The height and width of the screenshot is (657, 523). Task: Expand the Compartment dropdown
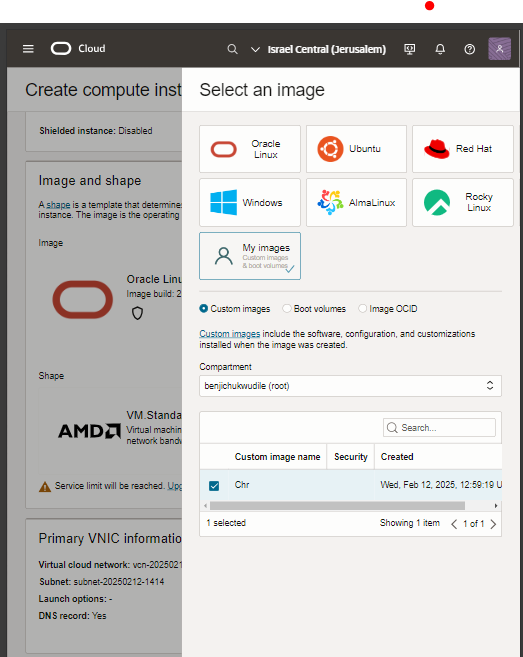tap(350, 385)
